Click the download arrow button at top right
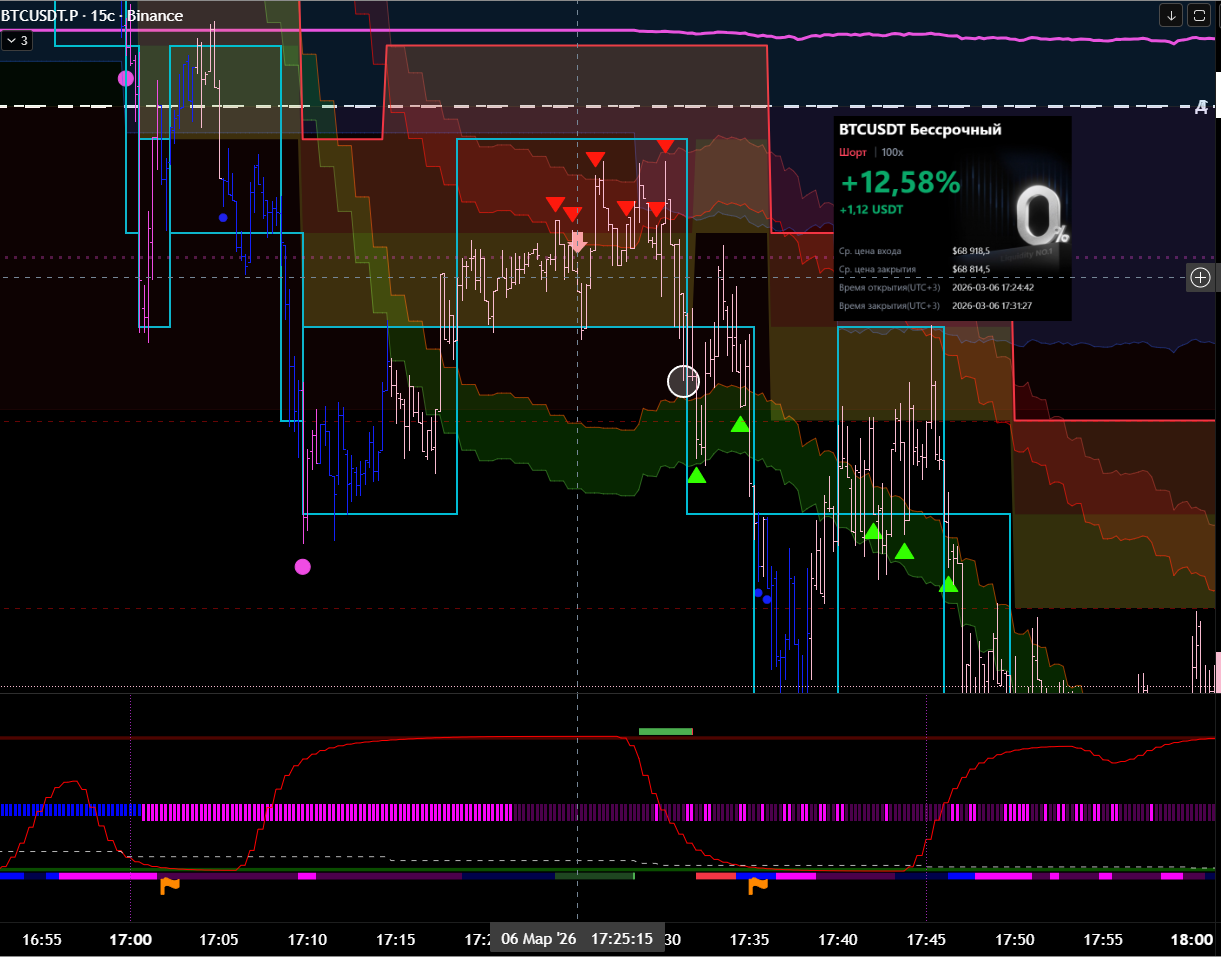This screenshot has height=957, width=1221. coord(1172,15)
